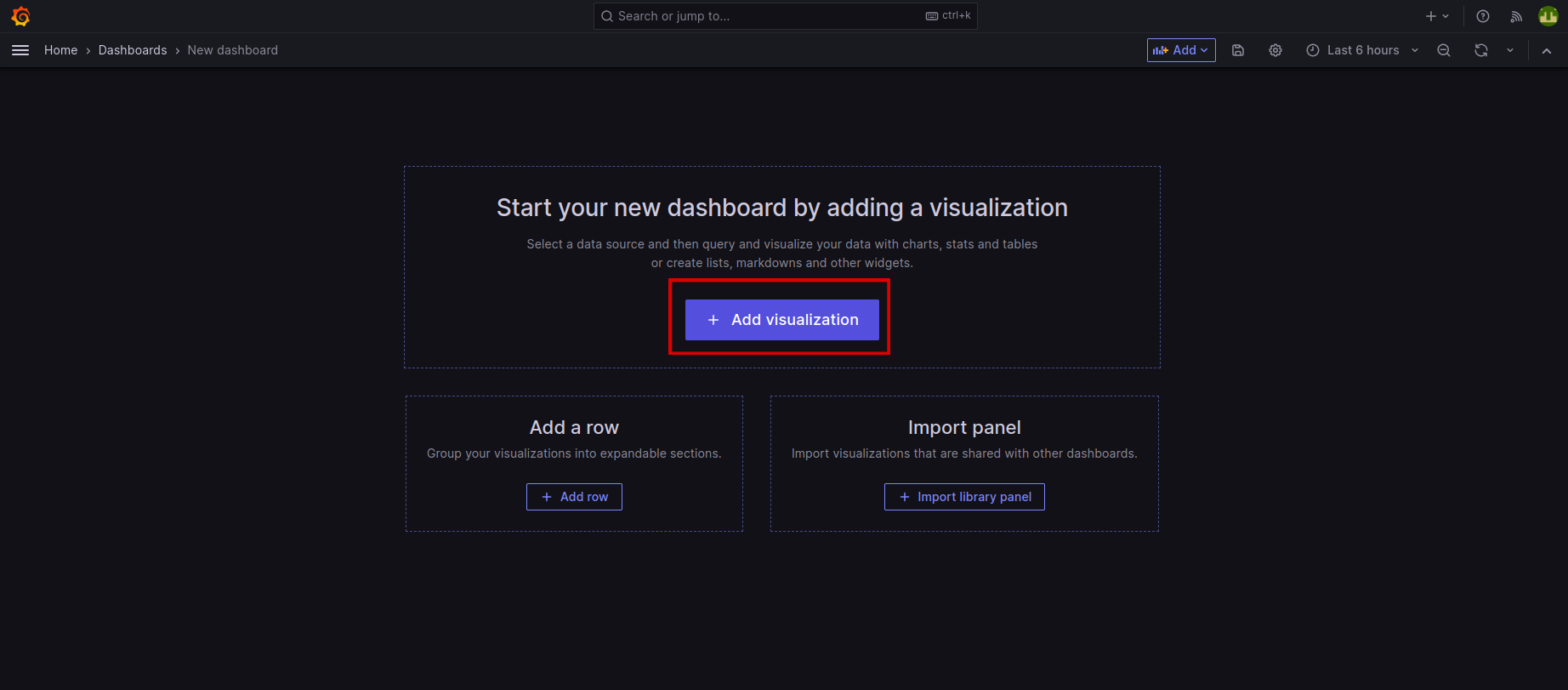
Task: Click the Add visualization button
Action: (x=782, y=320)
